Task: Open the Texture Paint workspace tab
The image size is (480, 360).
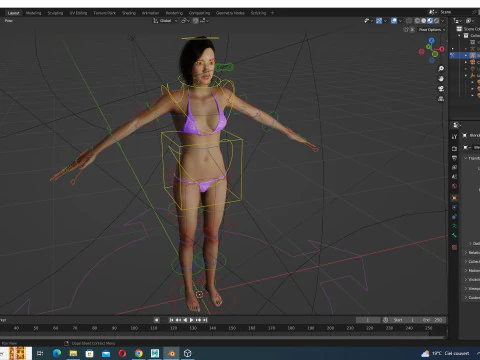Action: click(x=104, y=13)
